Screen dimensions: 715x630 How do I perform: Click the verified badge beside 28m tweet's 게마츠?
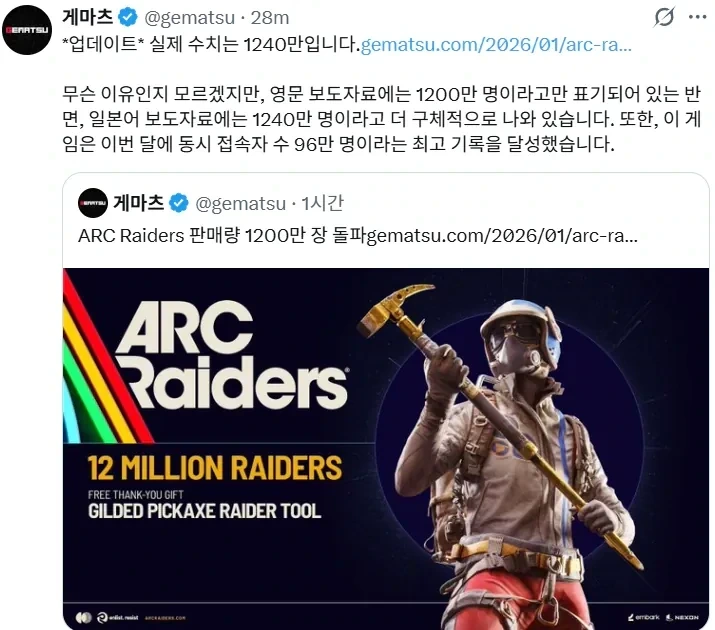(128, 17)
